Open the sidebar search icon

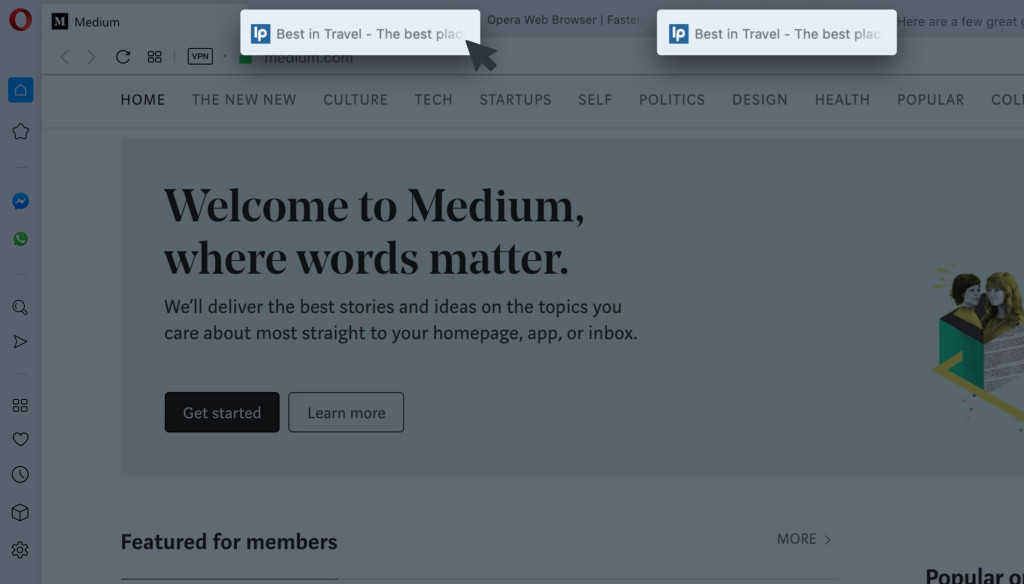(x=20, y=307)
